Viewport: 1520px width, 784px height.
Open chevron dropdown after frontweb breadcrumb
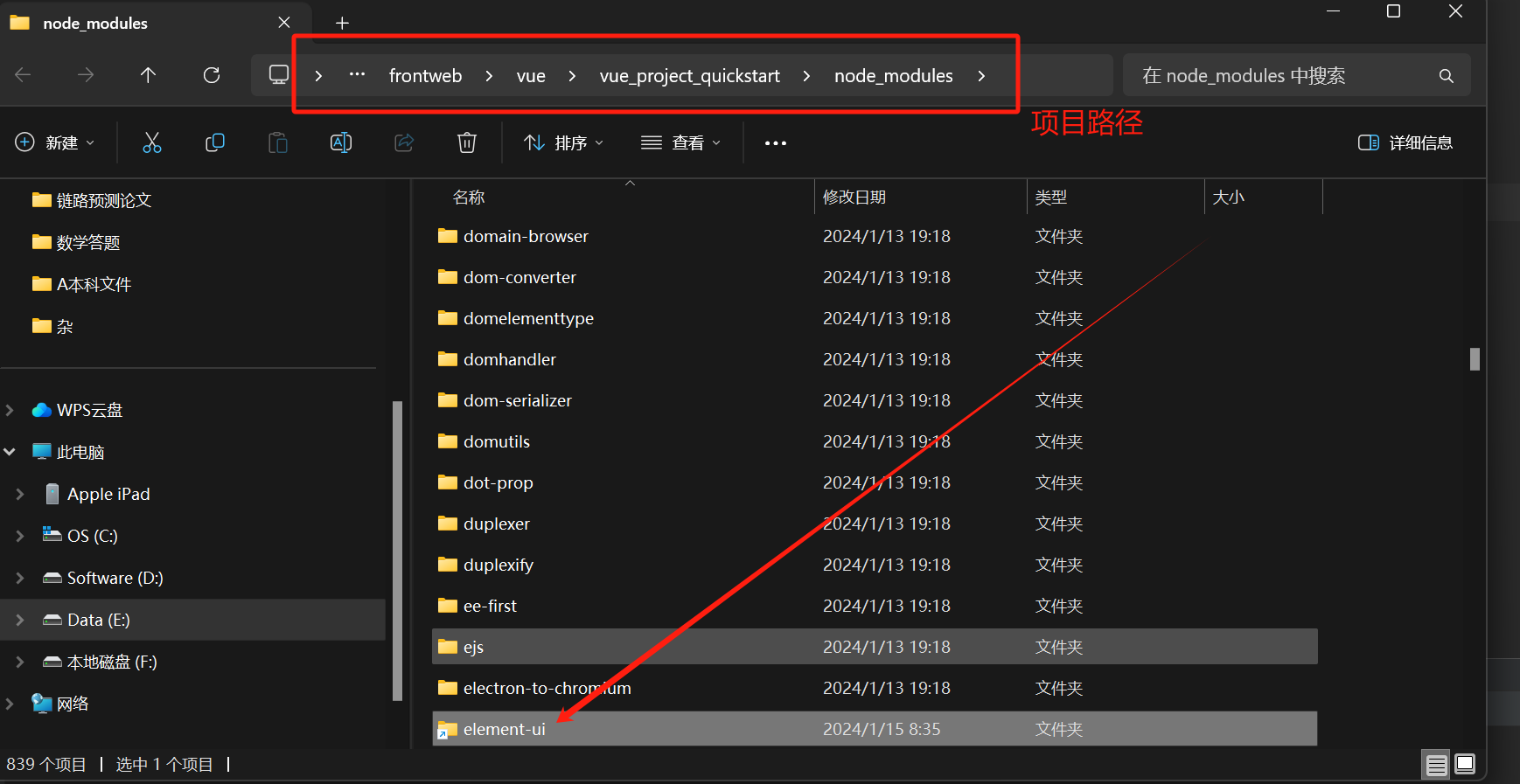489,76
